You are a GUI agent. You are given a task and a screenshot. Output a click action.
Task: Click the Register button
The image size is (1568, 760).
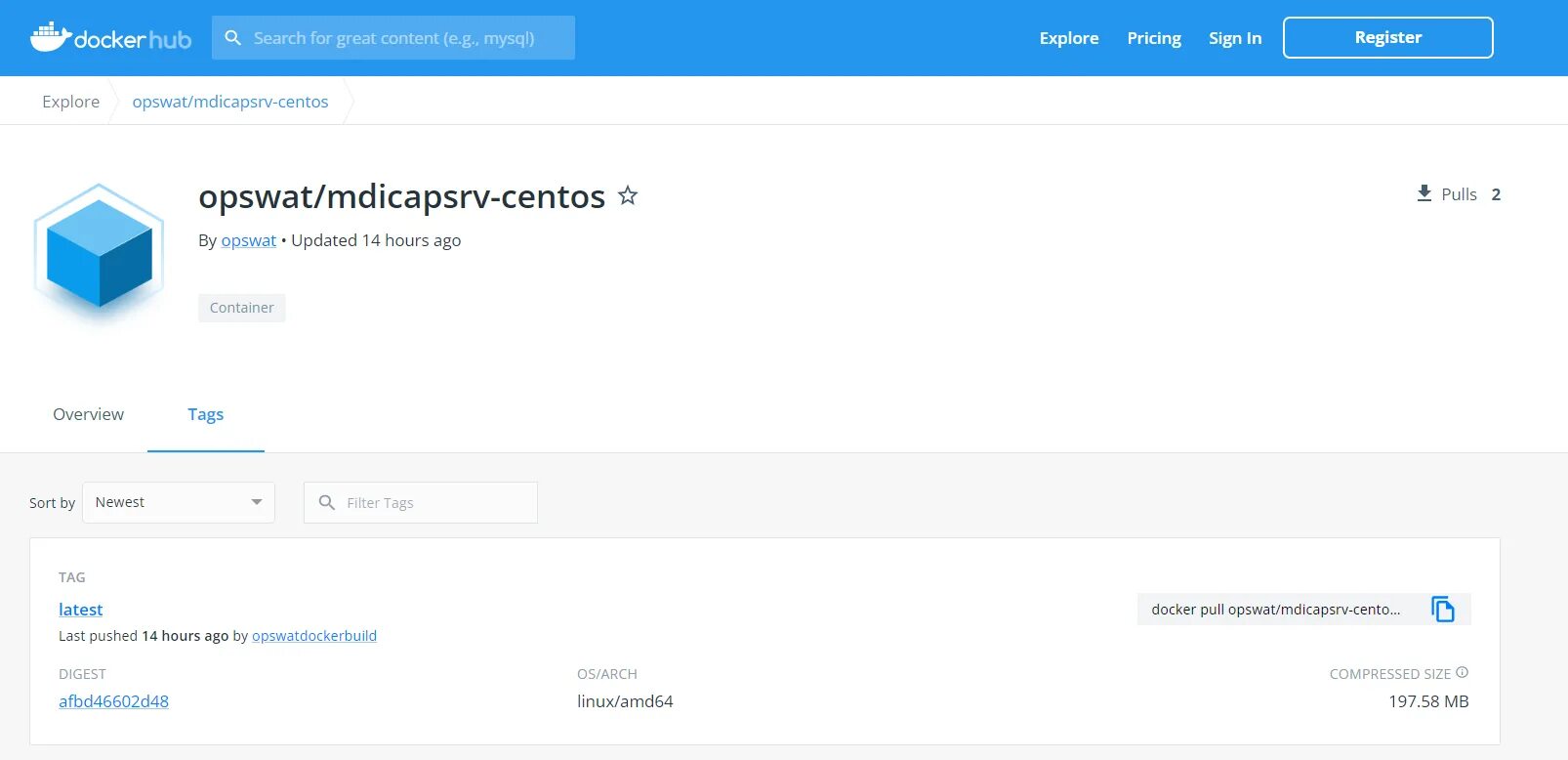click(1388, 37)
